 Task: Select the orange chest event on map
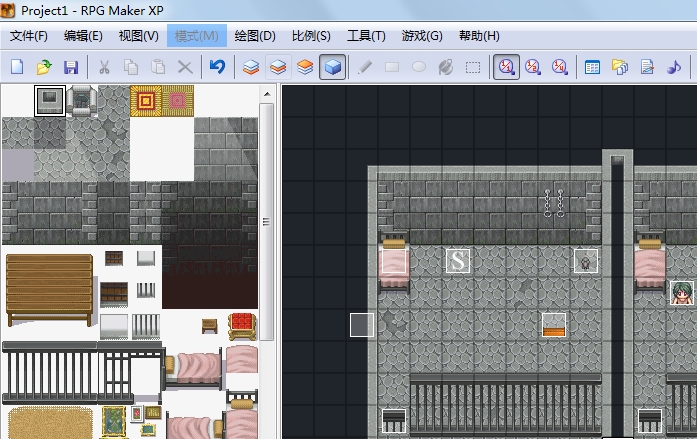[x=554, y=325]
